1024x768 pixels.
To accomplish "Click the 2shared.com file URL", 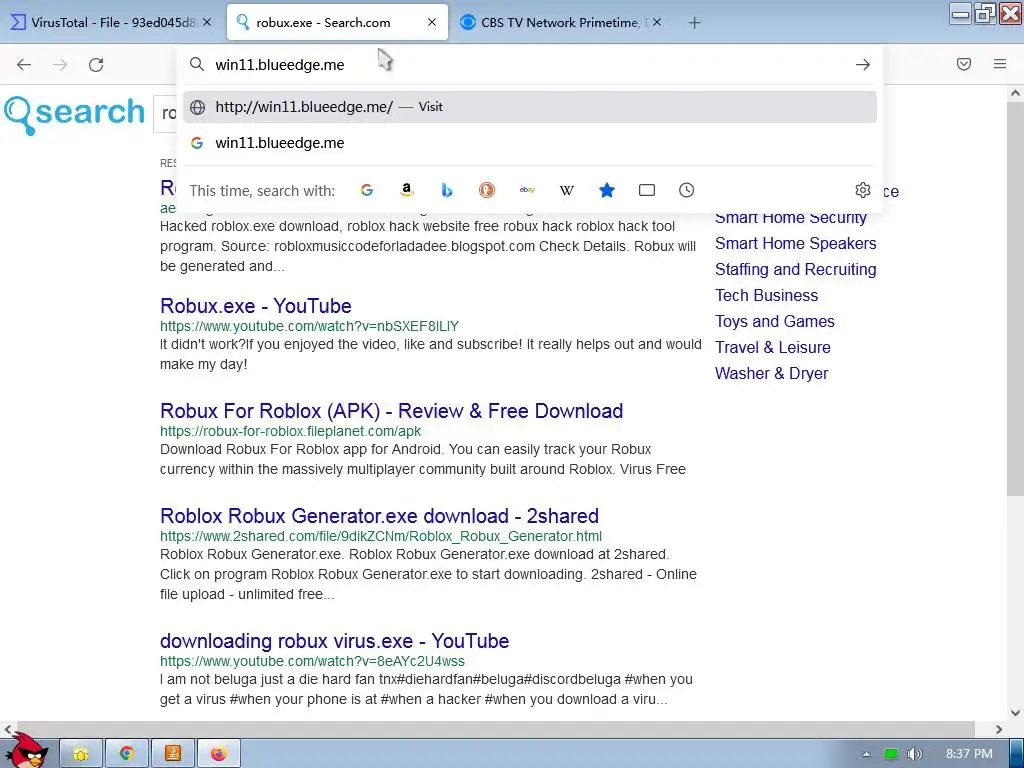I will point(381,536).
